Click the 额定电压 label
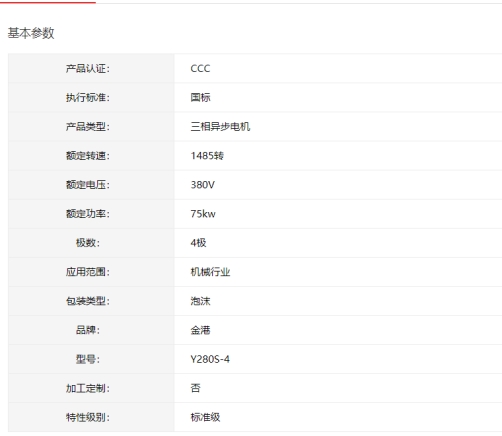This screenshot has width=502, height=436. point(88,185)
